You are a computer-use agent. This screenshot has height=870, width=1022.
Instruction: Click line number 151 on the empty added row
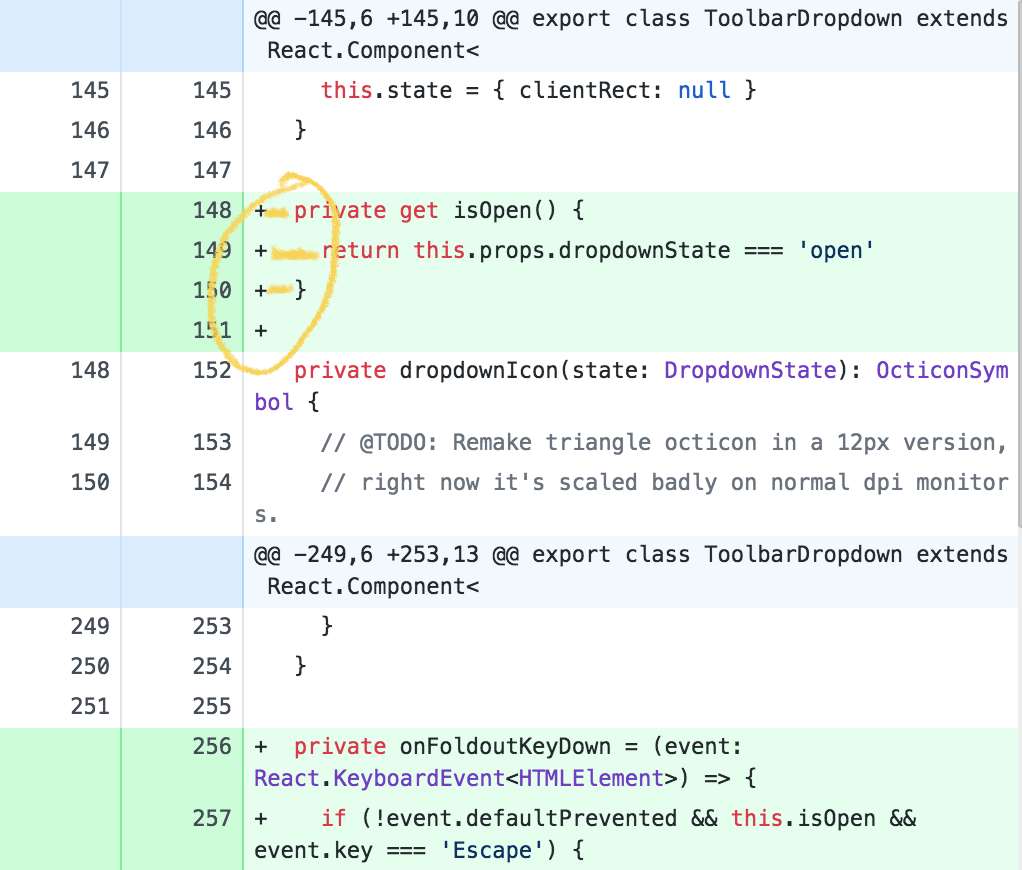[x=212, y=330]
